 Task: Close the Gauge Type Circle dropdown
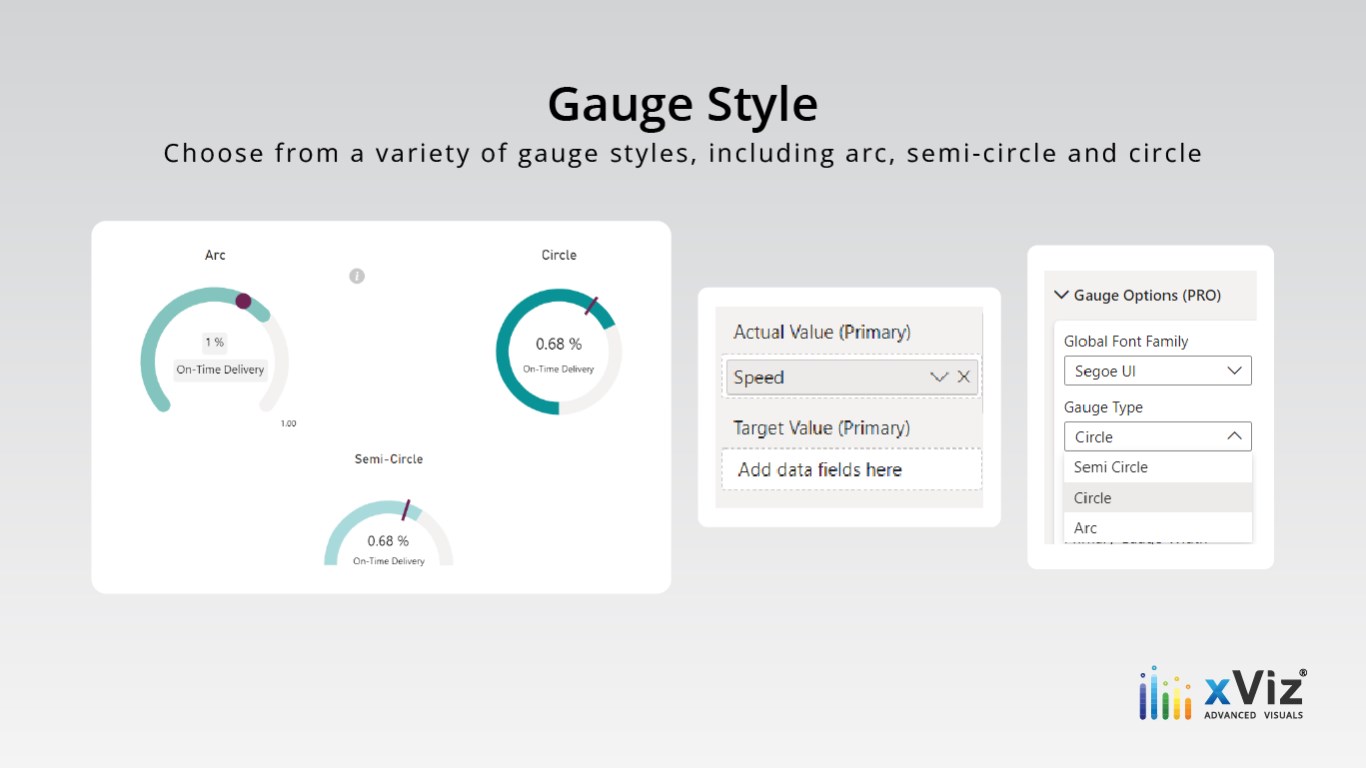coord(1157,437)
